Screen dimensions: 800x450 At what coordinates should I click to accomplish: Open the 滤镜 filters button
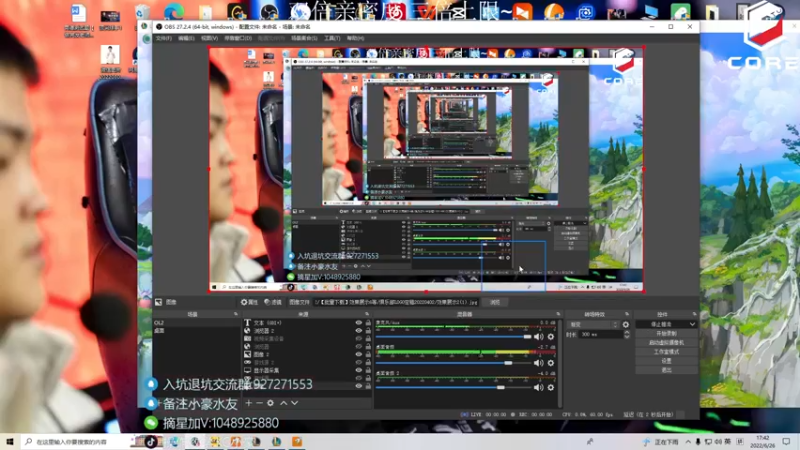click(273, 302)
